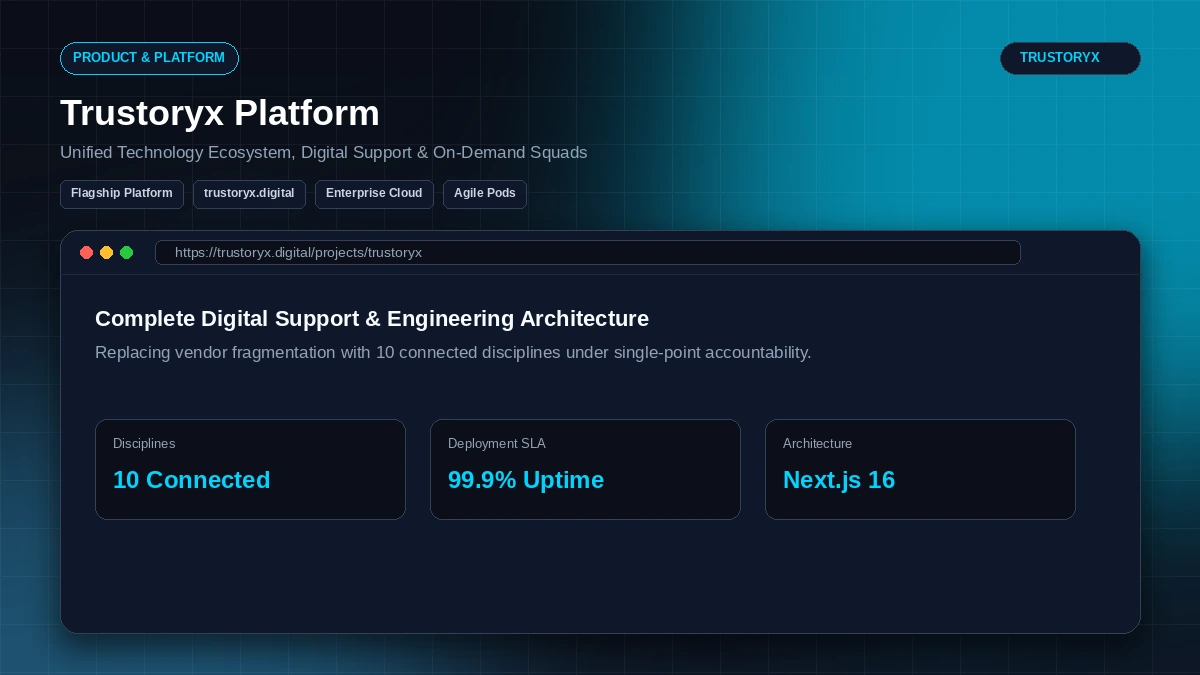
Task: Click the Next.js 16 value
Action: (839, 480)
